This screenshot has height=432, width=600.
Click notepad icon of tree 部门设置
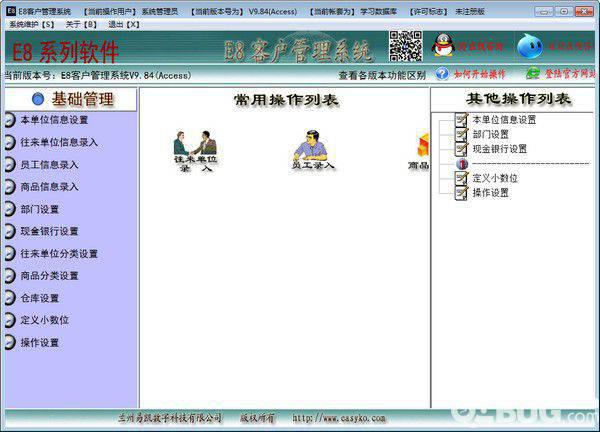pyautogui.click(x=461, y=134)
